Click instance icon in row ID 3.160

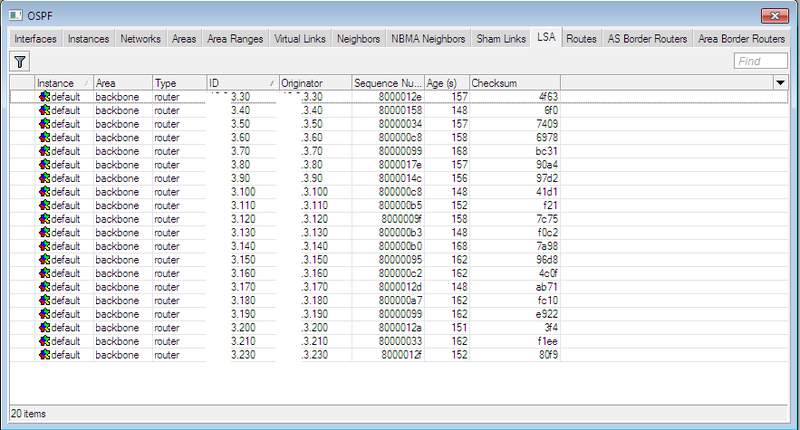[44, 273]
